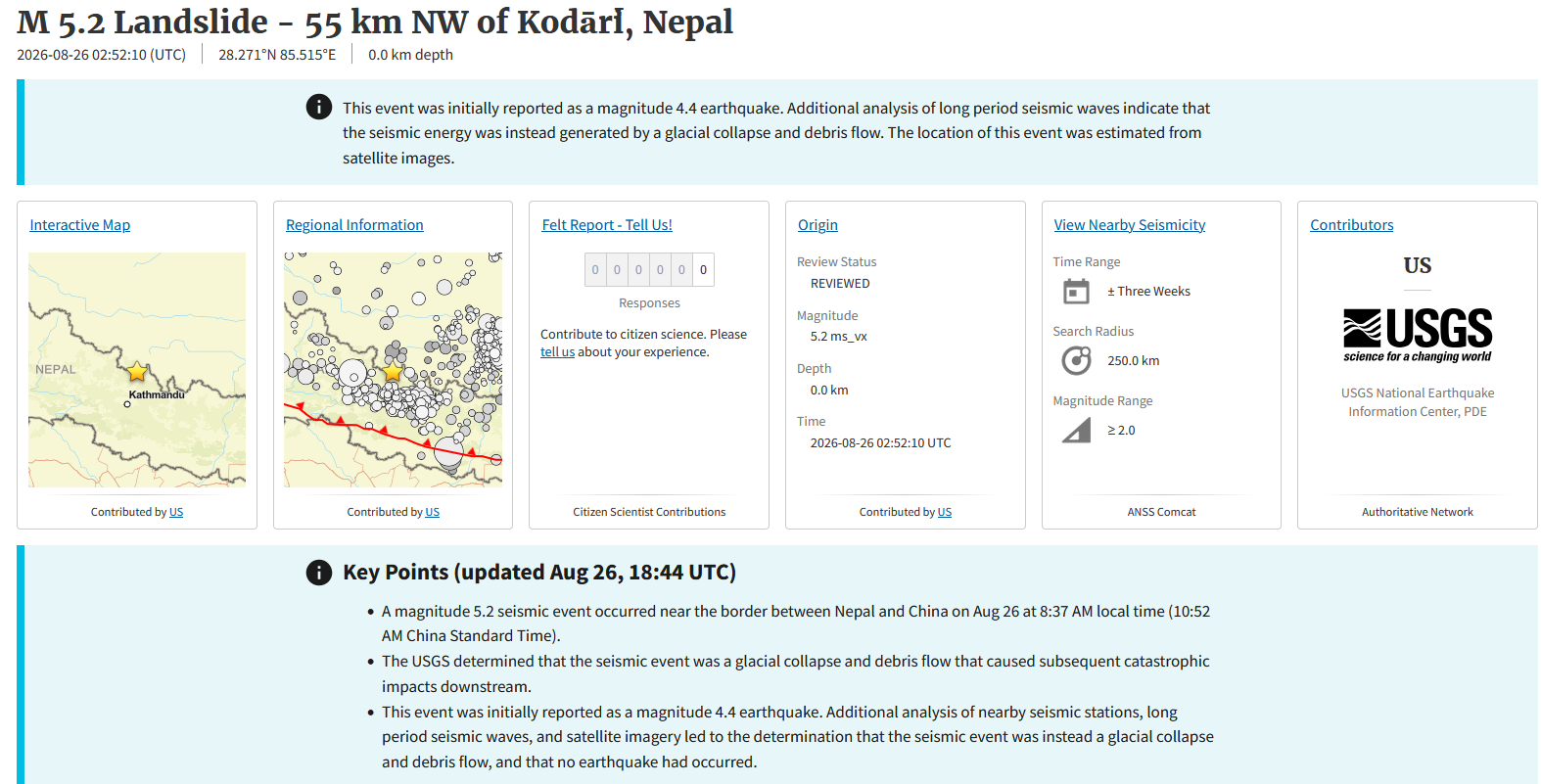Open View Nearby Seismicity link
Image resolution: width=1541 pixels, height=784 pixels.
[1130, 225]
